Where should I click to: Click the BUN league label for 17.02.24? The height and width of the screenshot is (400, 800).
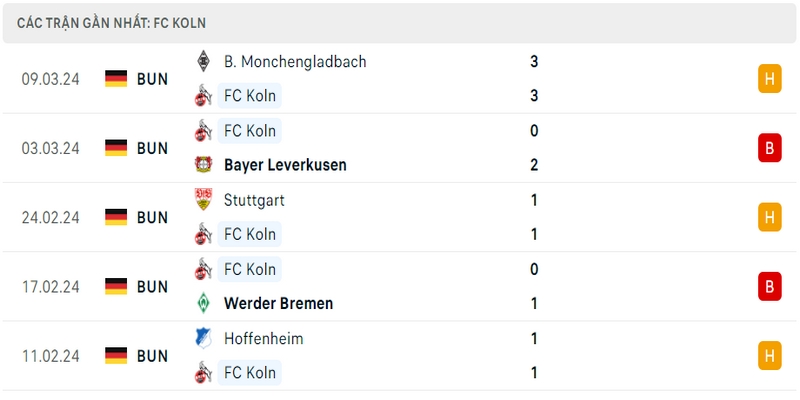(x=152, y=287)
